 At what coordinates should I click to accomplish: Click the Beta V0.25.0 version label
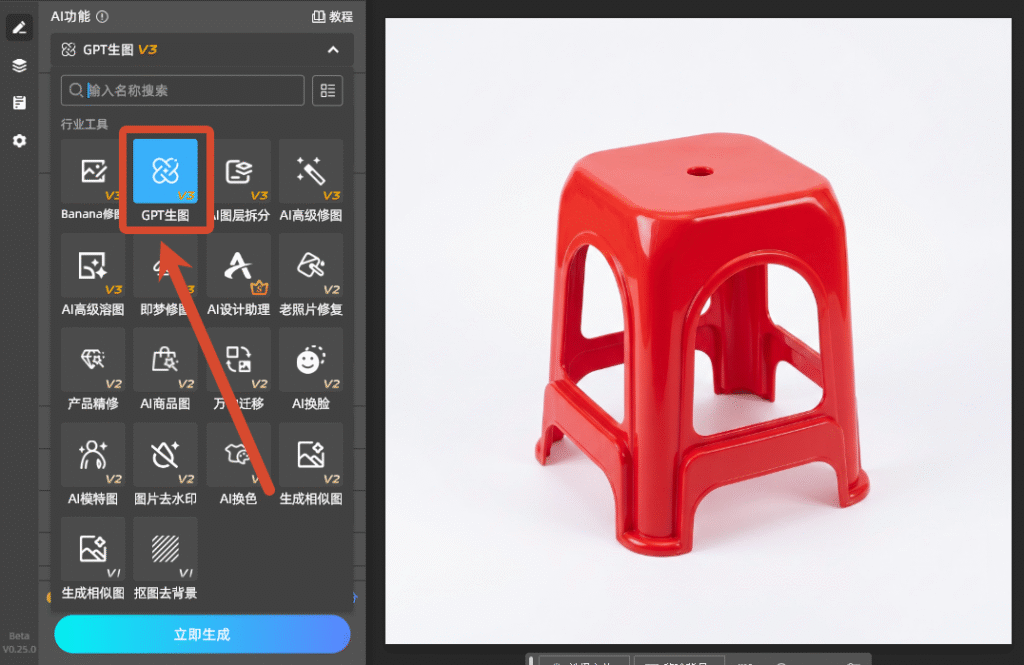(19, 642)
